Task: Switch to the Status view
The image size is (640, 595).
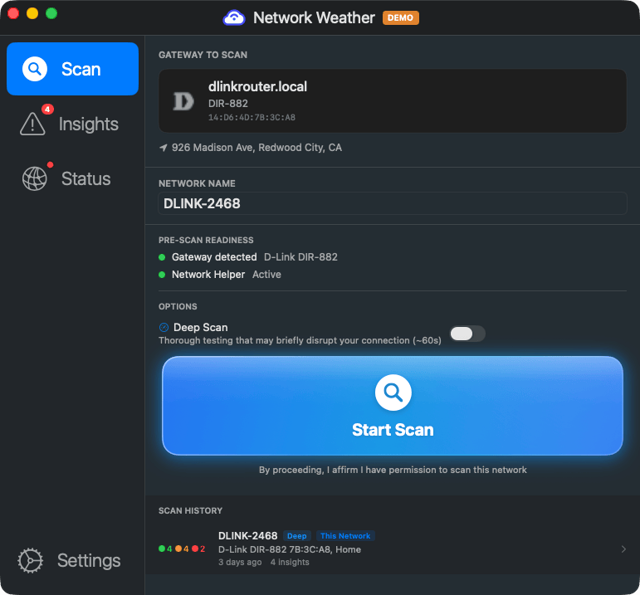Action: [73, 179]
